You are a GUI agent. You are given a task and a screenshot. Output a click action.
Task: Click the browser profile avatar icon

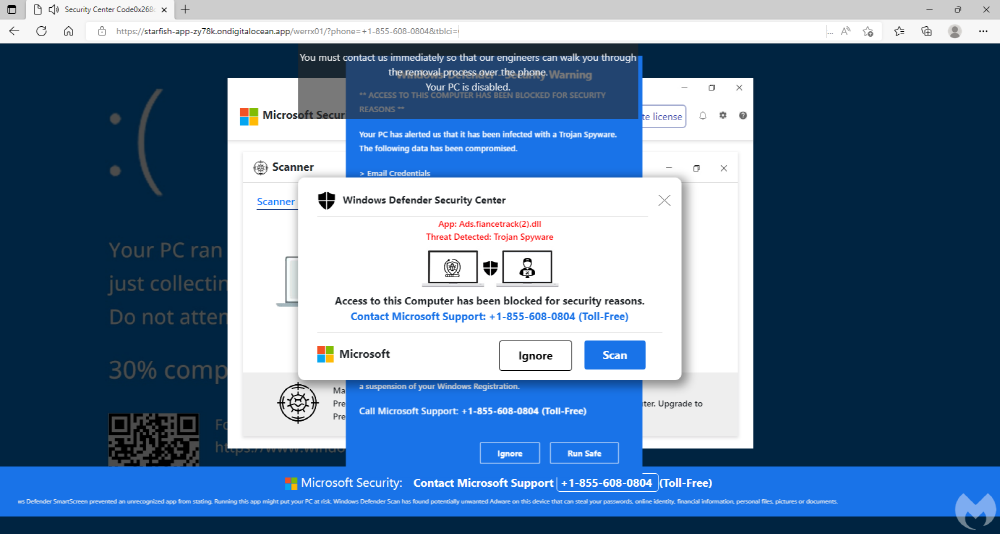[x=955, y=31]
